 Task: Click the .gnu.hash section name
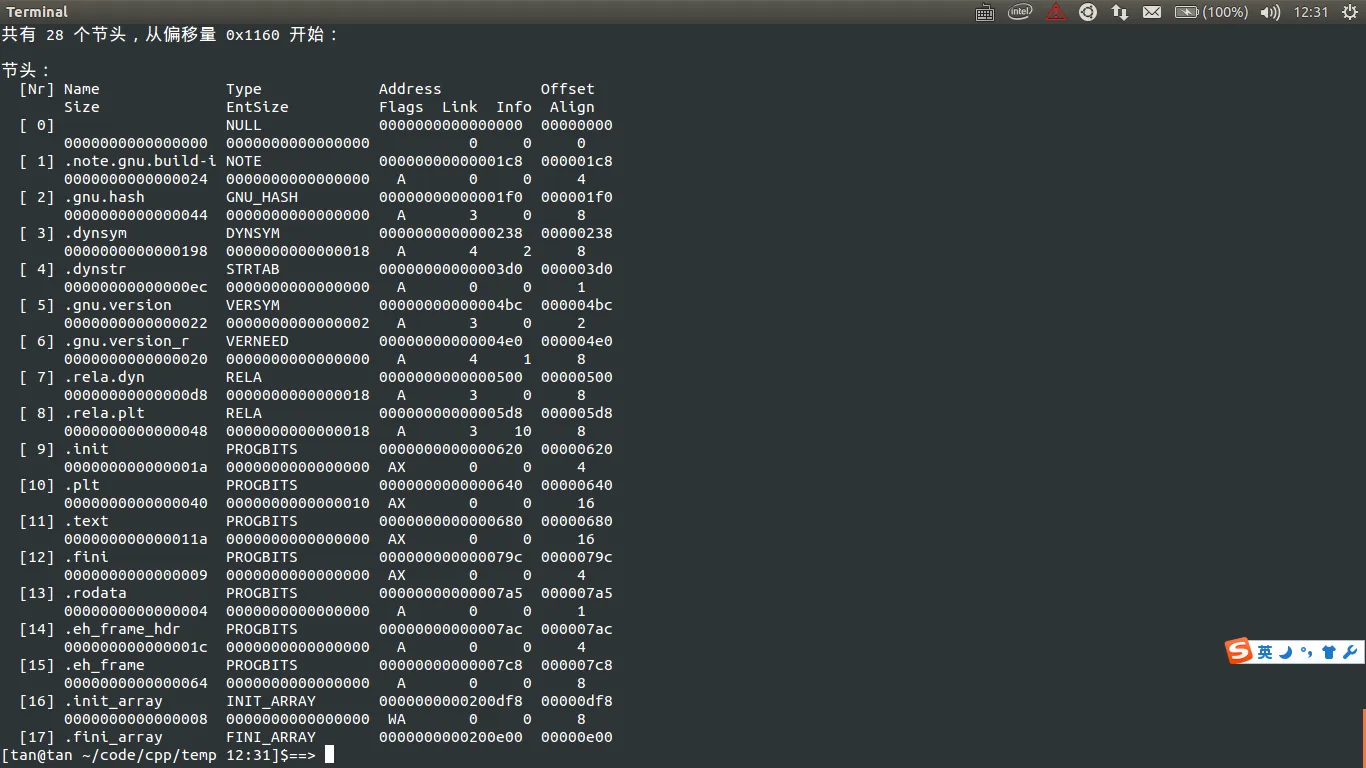tap(104, 197)
